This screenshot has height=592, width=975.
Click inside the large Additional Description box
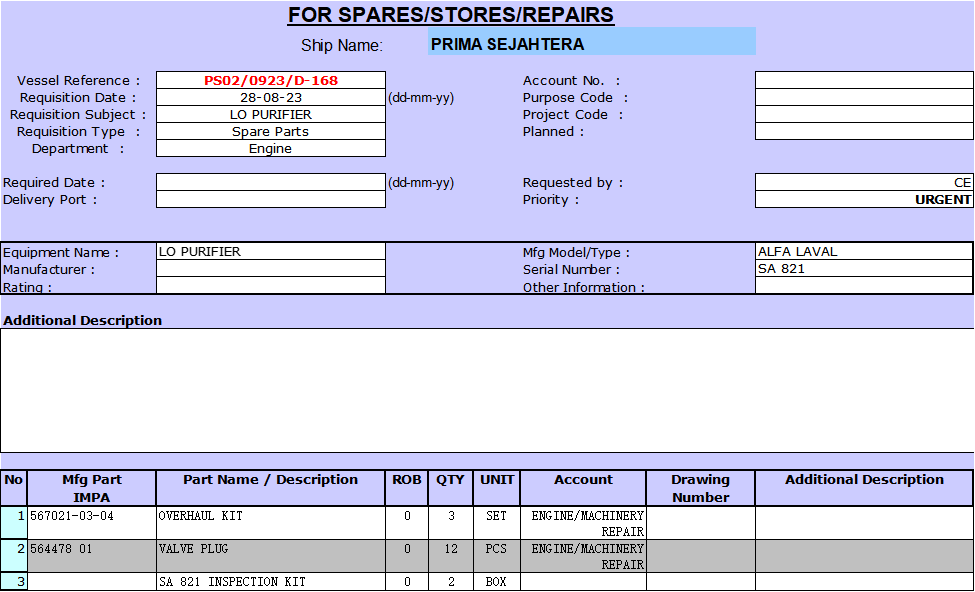[487, 390]
